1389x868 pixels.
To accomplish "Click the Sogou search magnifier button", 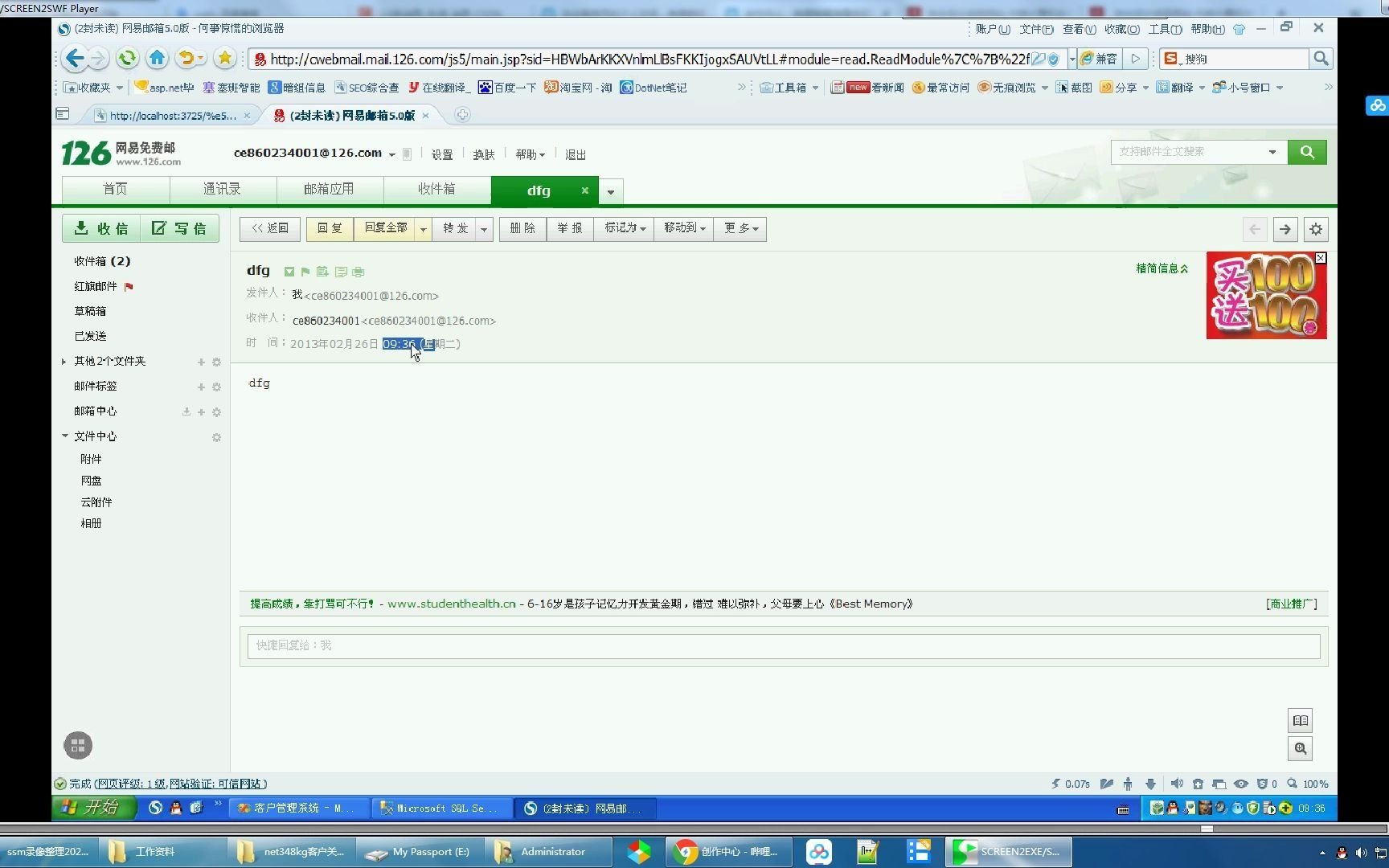I will (1321, 59).
